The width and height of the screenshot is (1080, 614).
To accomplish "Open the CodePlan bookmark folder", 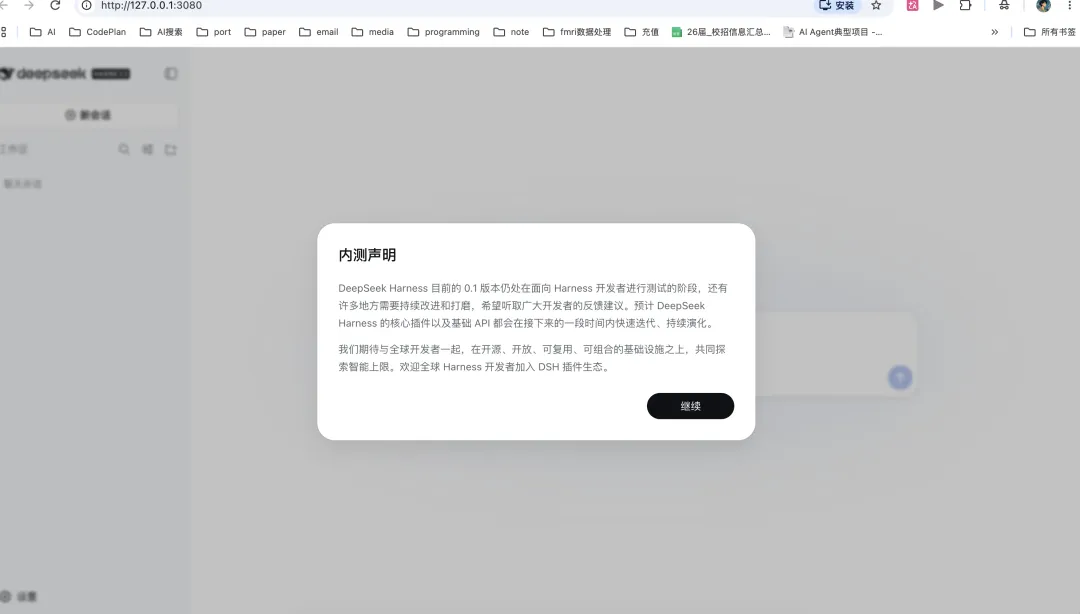I will tap(98, 32).
